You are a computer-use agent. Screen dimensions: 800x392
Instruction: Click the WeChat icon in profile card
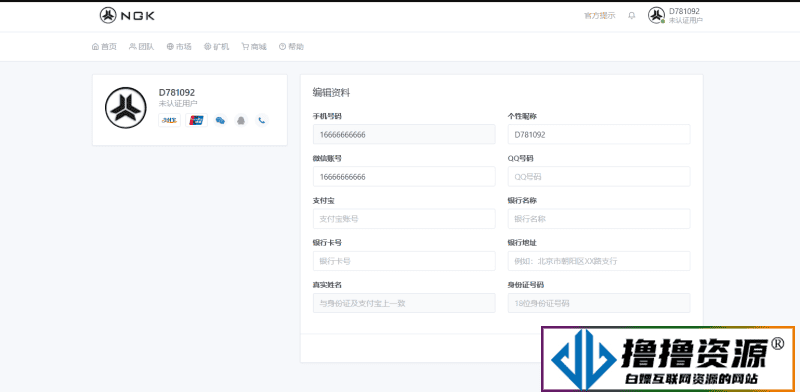[x=220, y=120]
